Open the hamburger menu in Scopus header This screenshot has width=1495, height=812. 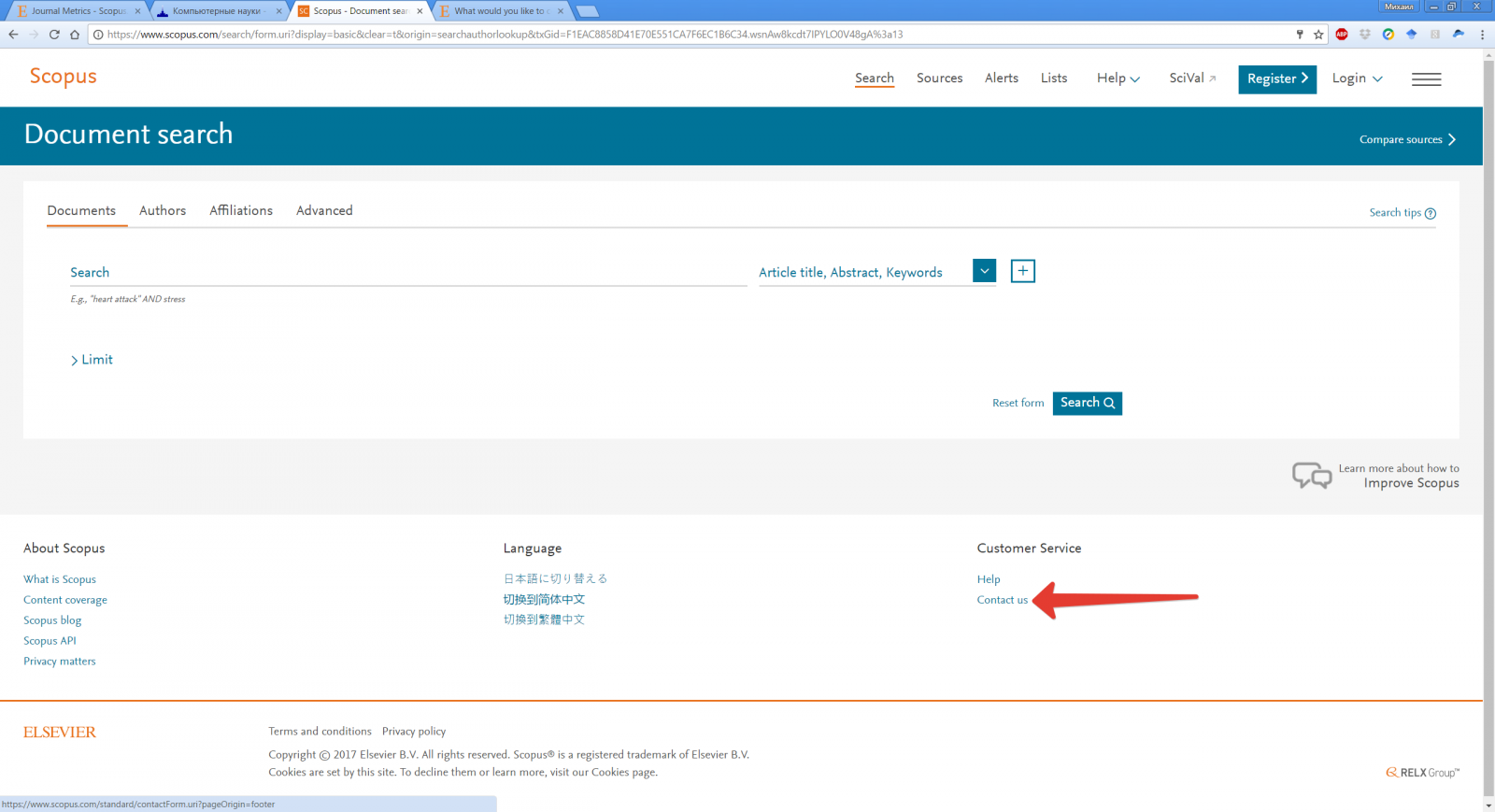(1426, 79)
